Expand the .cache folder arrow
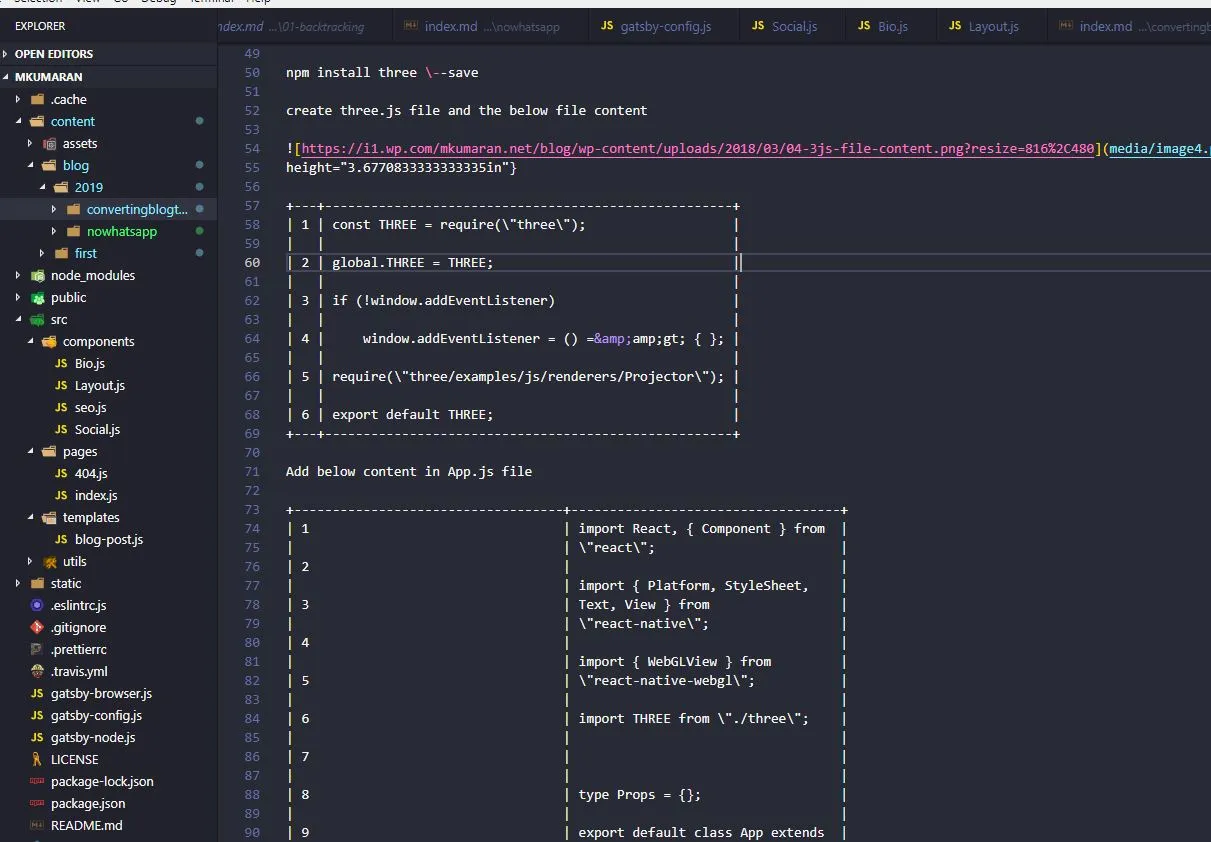Image resolution: width=1211 pixels, height=842 pixels. (18, 99)
